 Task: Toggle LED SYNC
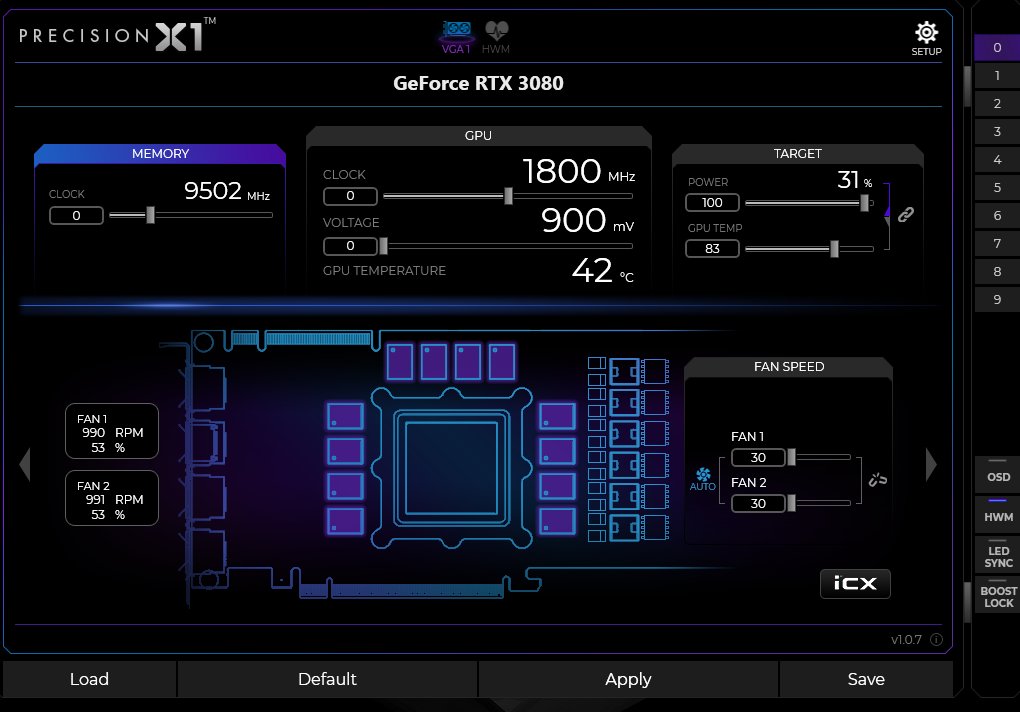(998, 555)
